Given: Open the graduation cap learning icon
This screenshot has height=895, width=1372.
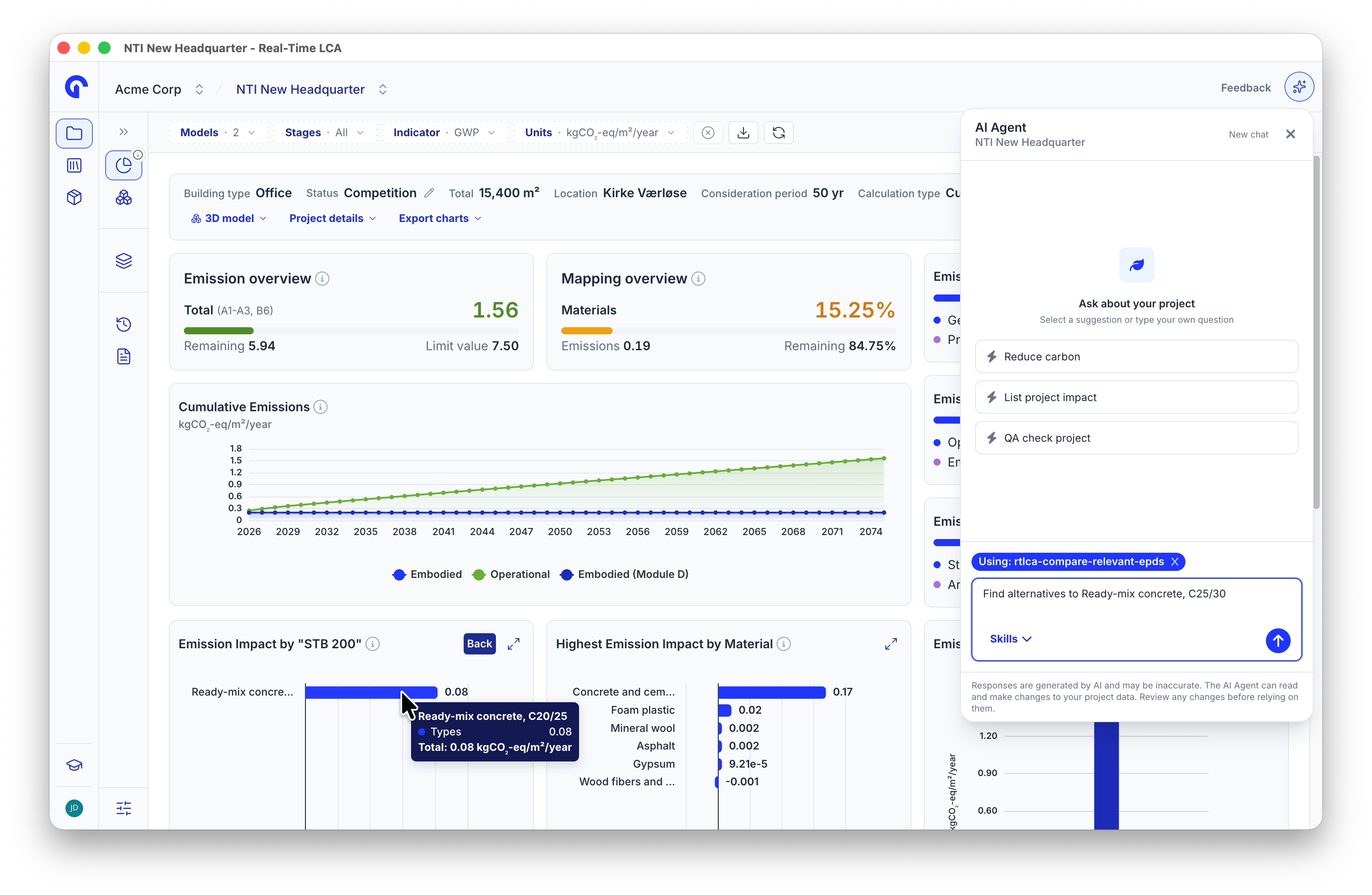Looking at the screenshot, I should (x=74, y=765).
